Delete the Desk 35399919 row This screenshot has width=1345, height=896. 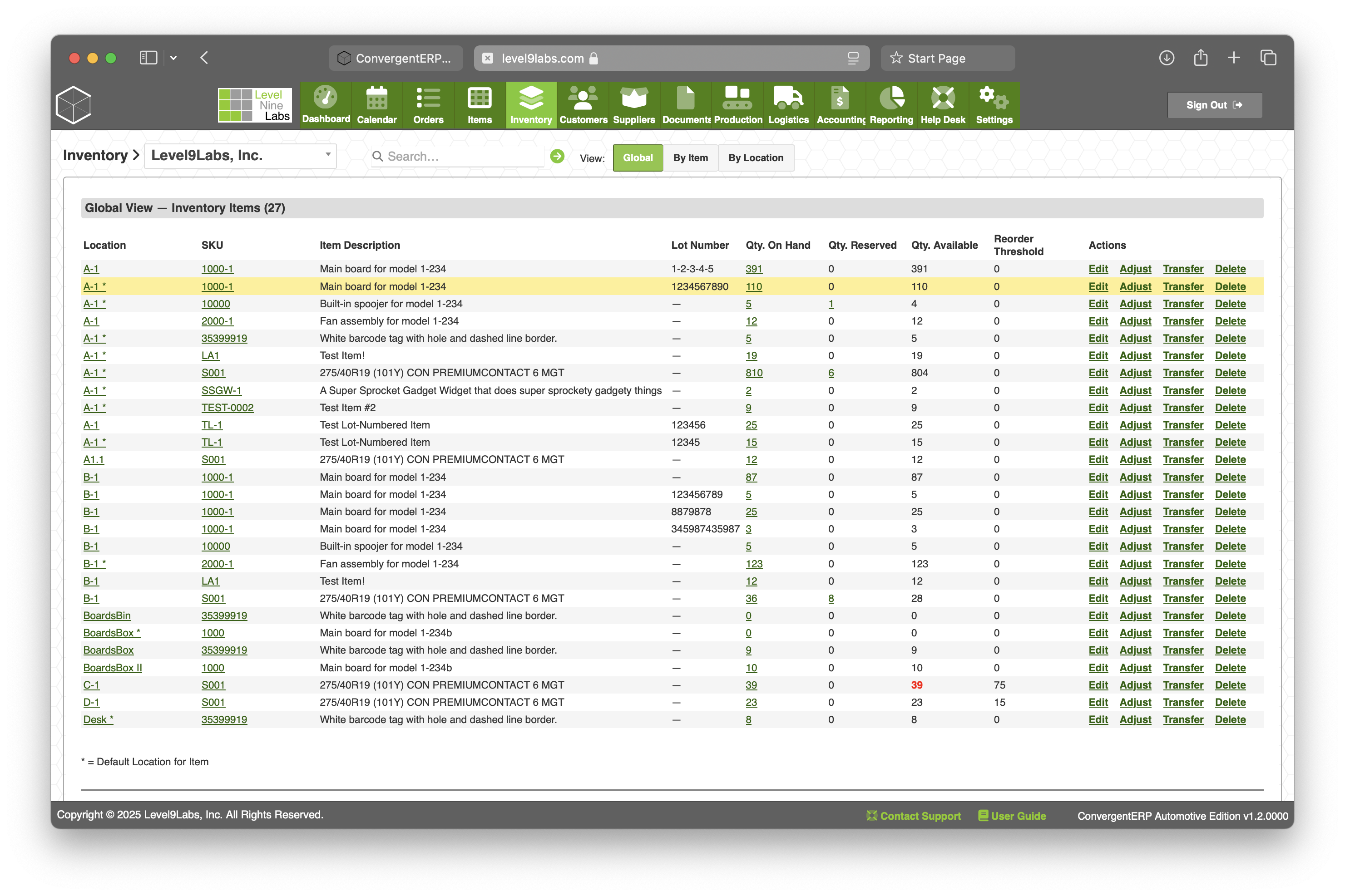1230,719
